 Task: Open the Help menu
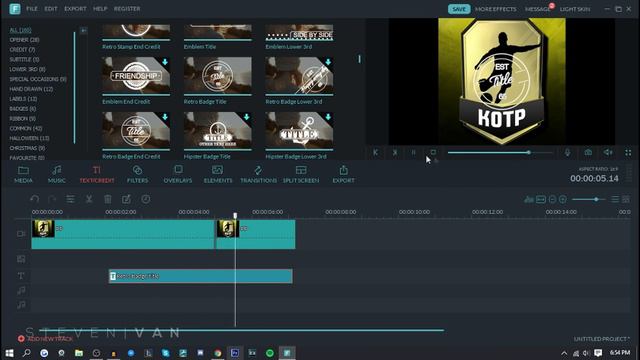[x=100, y=9]
